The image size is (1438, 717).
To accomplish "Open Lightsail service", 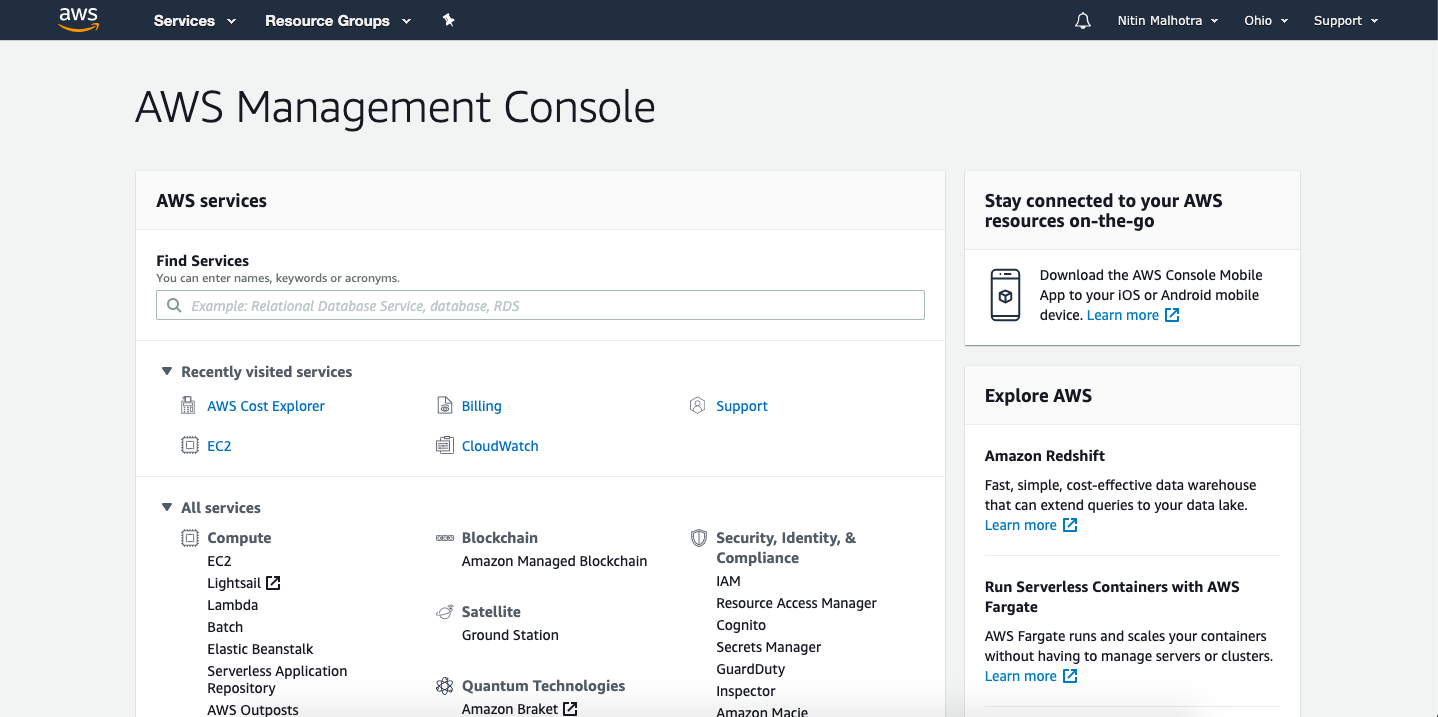I will tap(234, 583).
